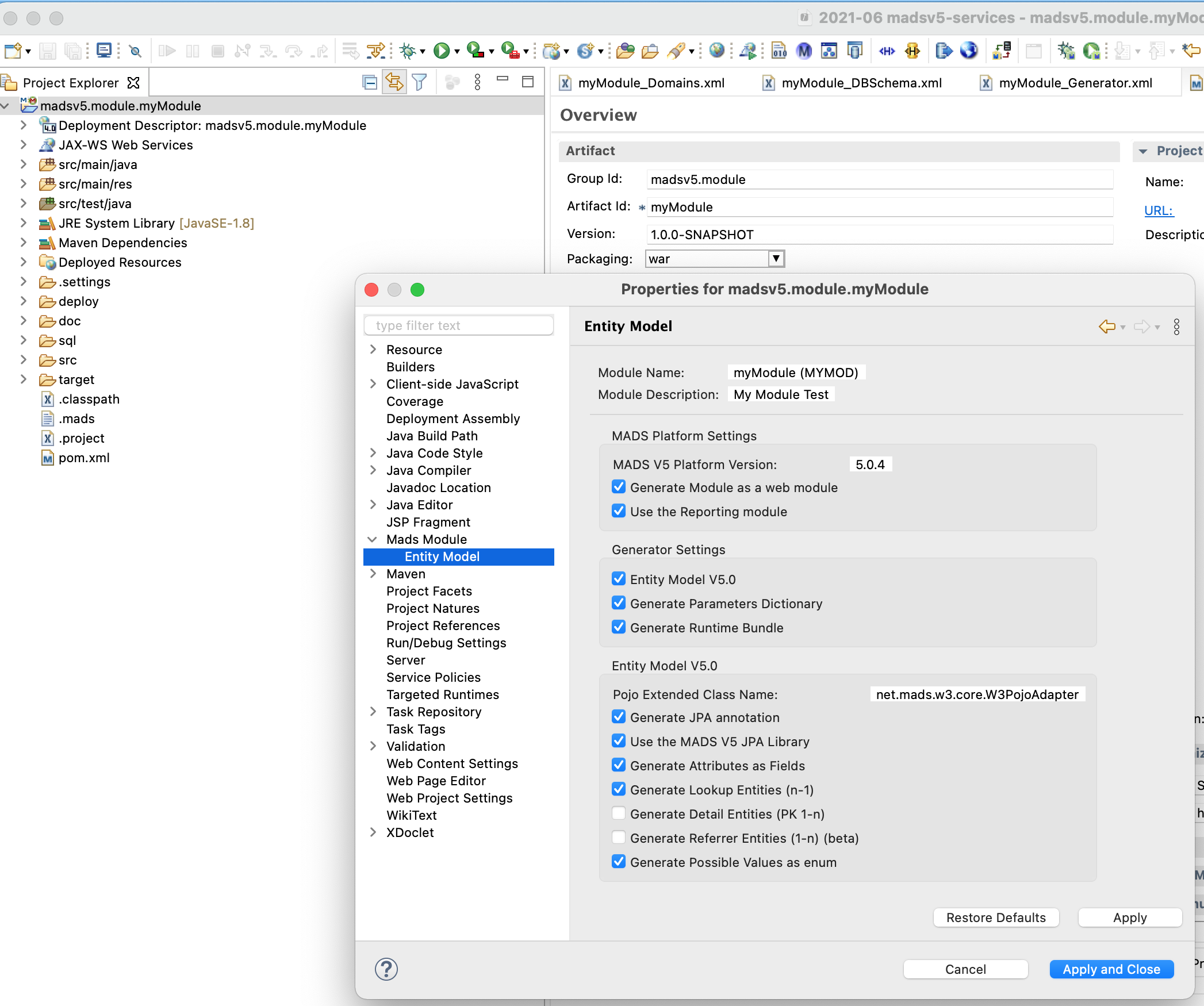Click the New wizard icon in toolbar
The height and width of the screenshot is (1006, 1204).
(x=13, y=51)
